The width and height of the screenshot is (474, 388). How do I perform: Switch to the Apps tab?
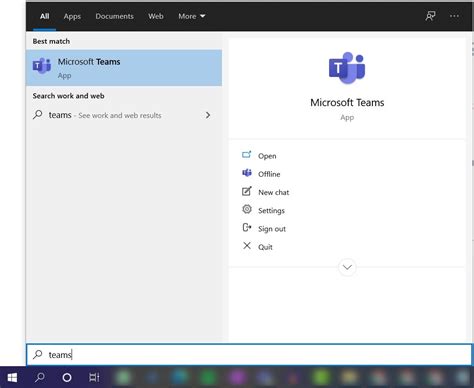coord(72,16)
